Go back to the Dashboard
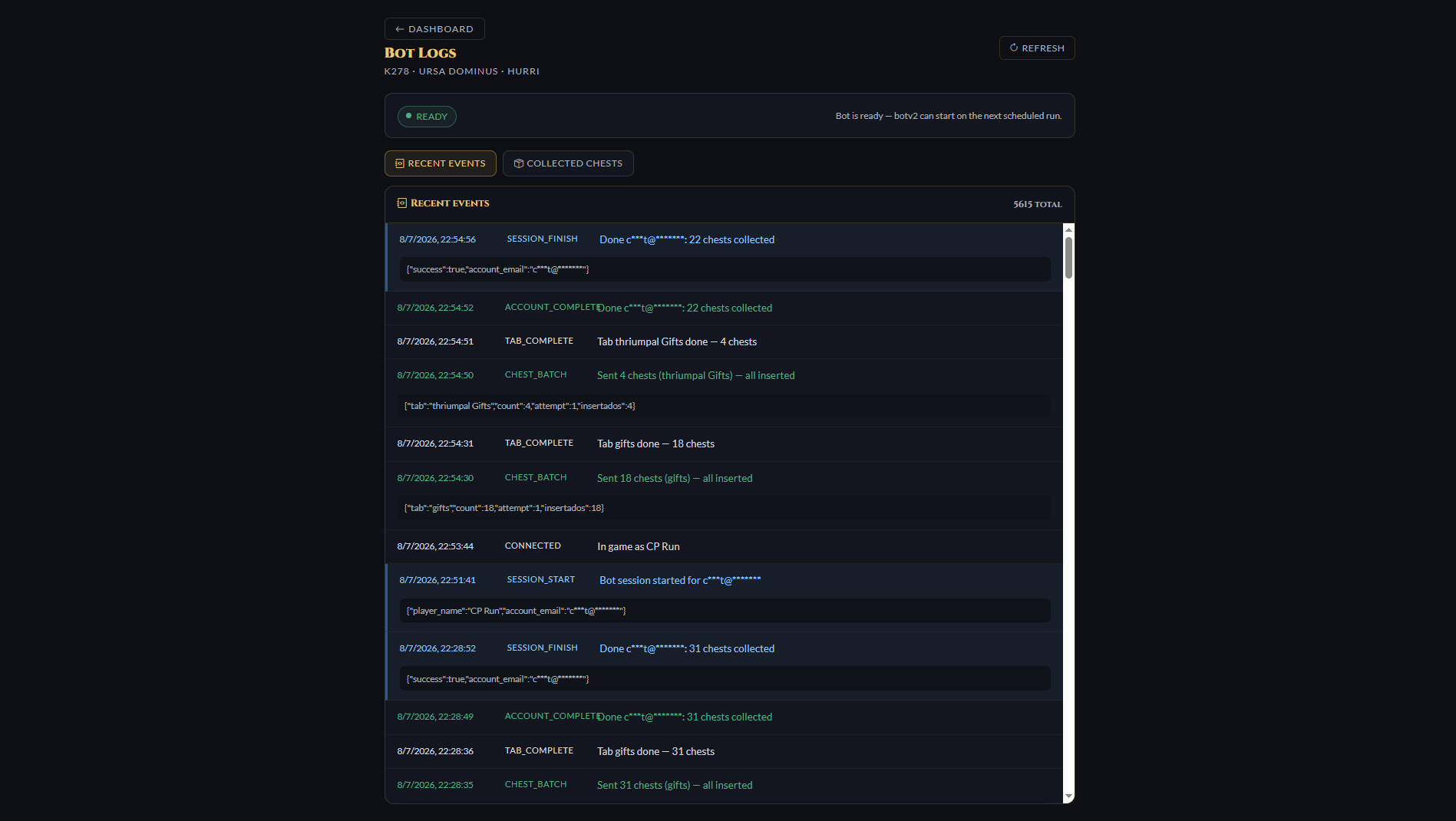Screen dimensions: 1456x821 click(x=434, y=28)
